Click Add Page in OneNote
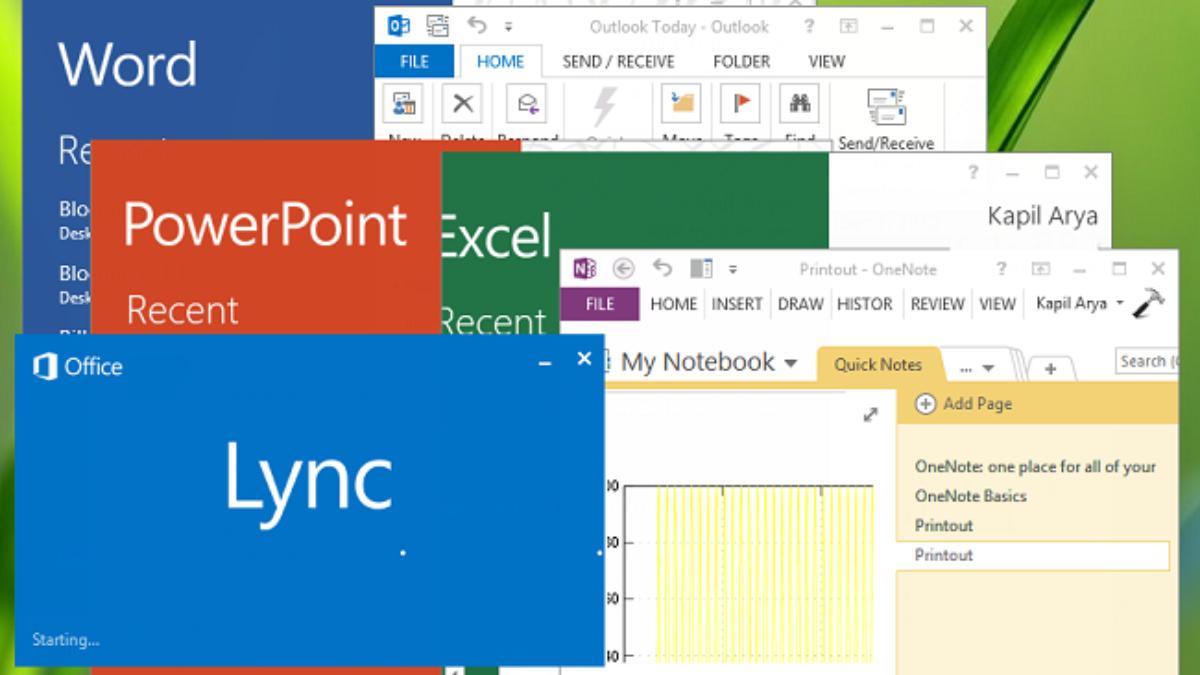The height and width of the screenshot is (675, 1200). pyautogui.click(x=964, y=404)
